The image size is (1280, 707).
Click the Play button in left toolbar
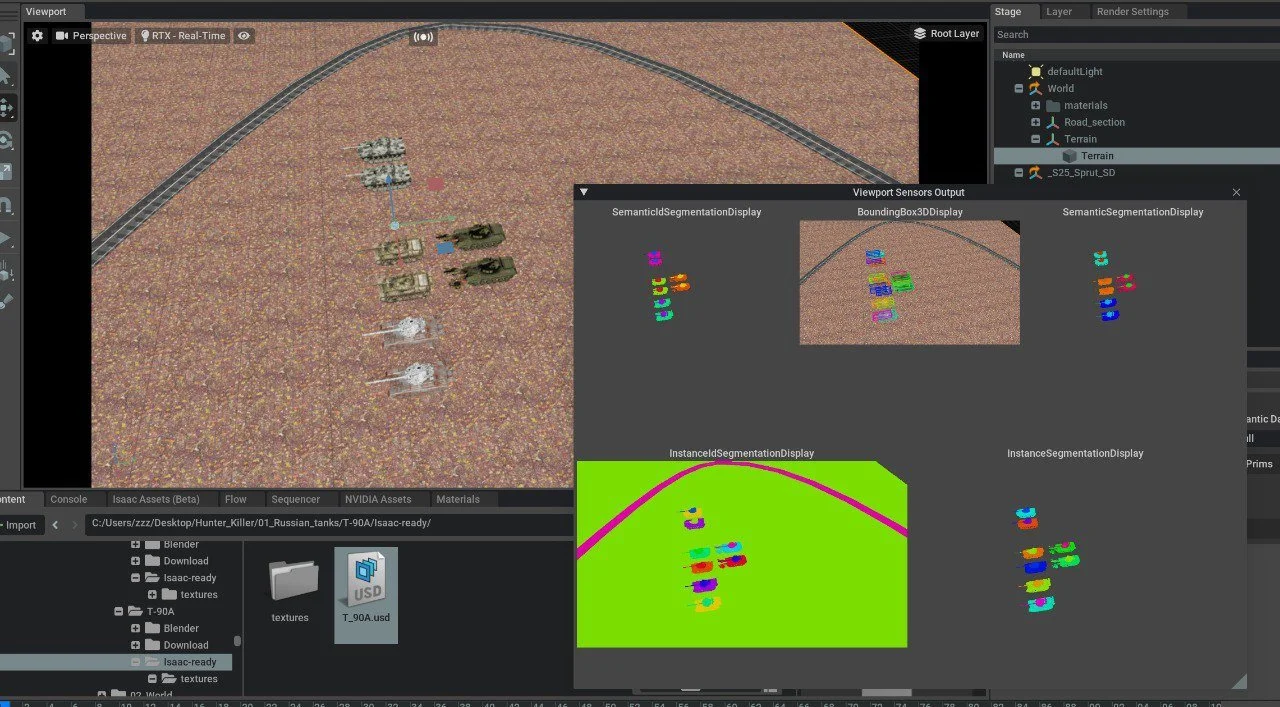point(5,238)
